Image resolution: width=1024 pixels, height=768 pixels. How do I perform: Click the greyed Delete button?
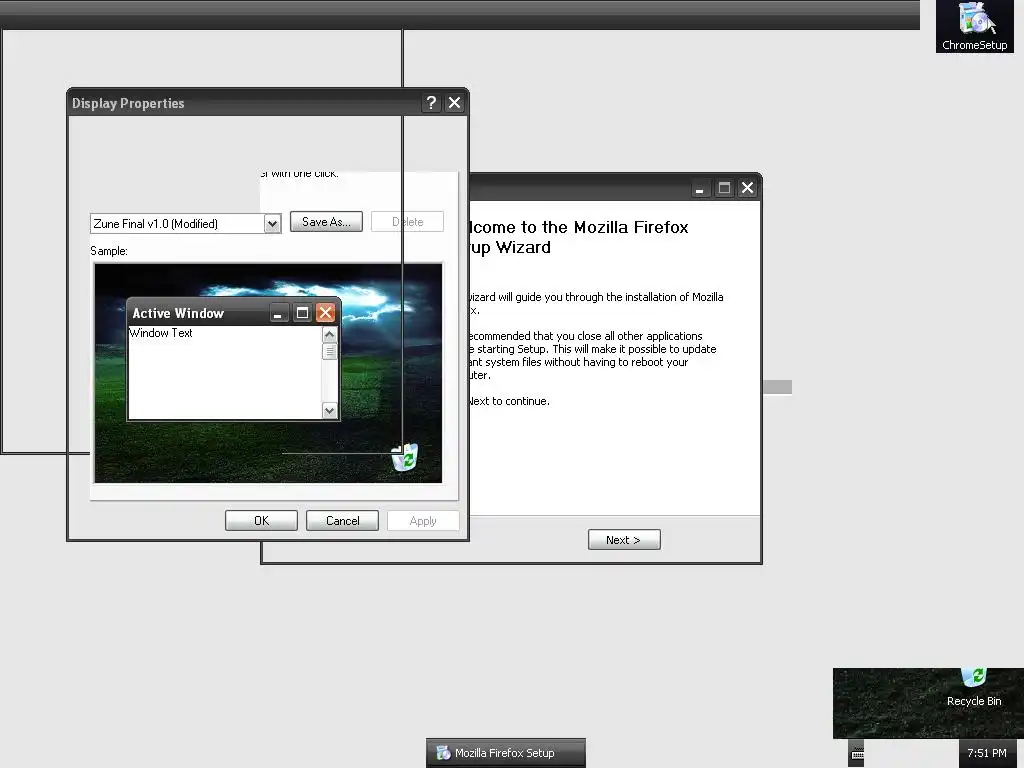click(408, 222)
